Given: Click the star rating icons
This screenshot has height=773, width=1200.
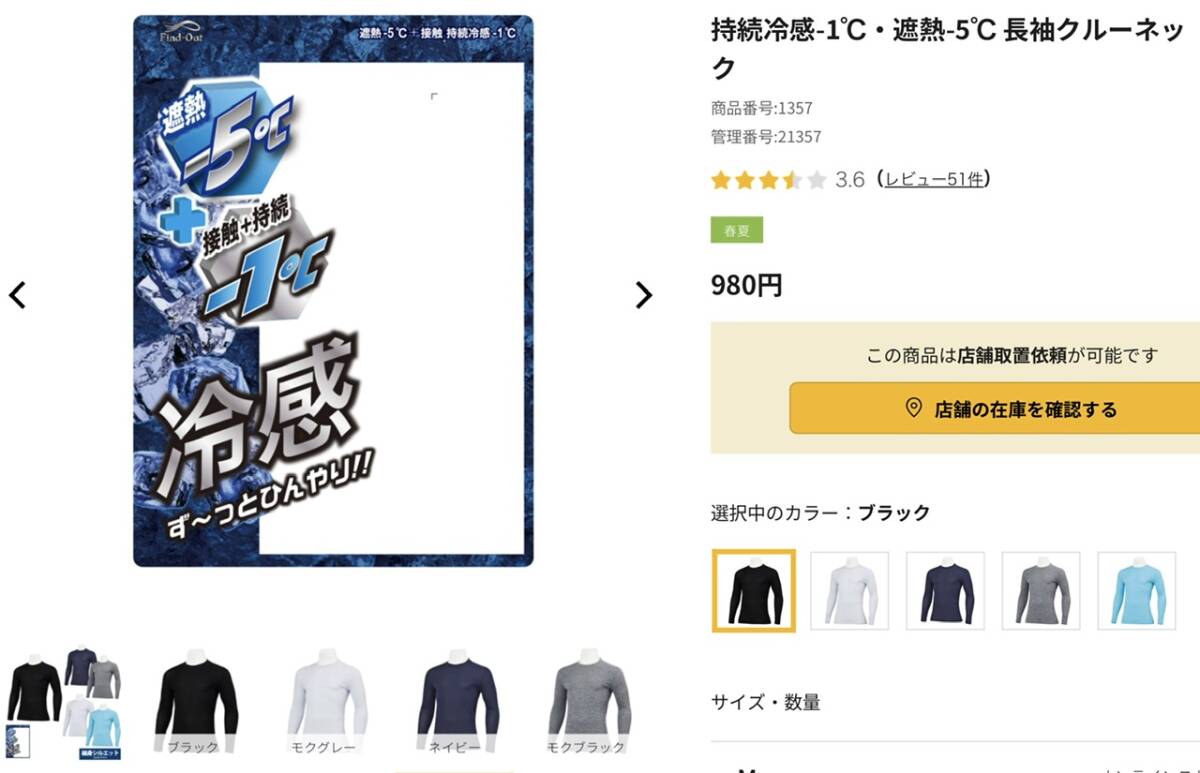Looking at the screenshot, I should point(768,180).
